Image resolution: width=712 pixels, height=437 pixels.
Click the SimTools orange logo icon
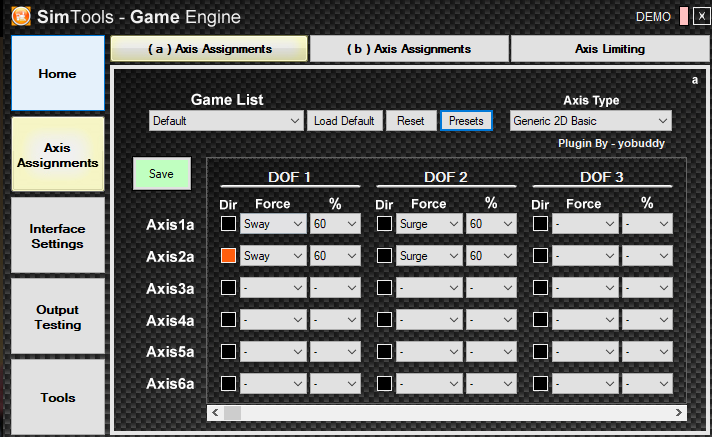pyautogui.click(x=21, y=16)
